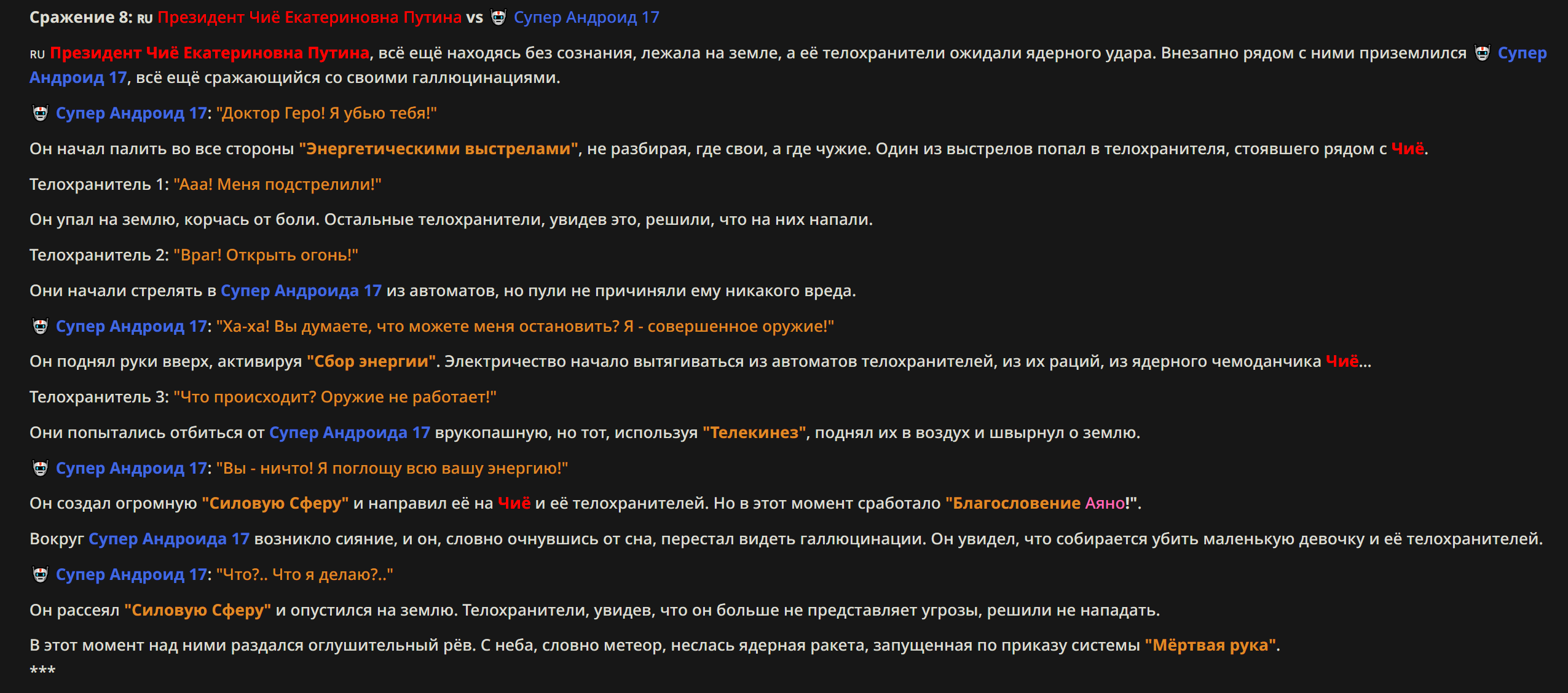Click the "Телохранитель 2:" label
1568x693 pixels.
(99, 255)
